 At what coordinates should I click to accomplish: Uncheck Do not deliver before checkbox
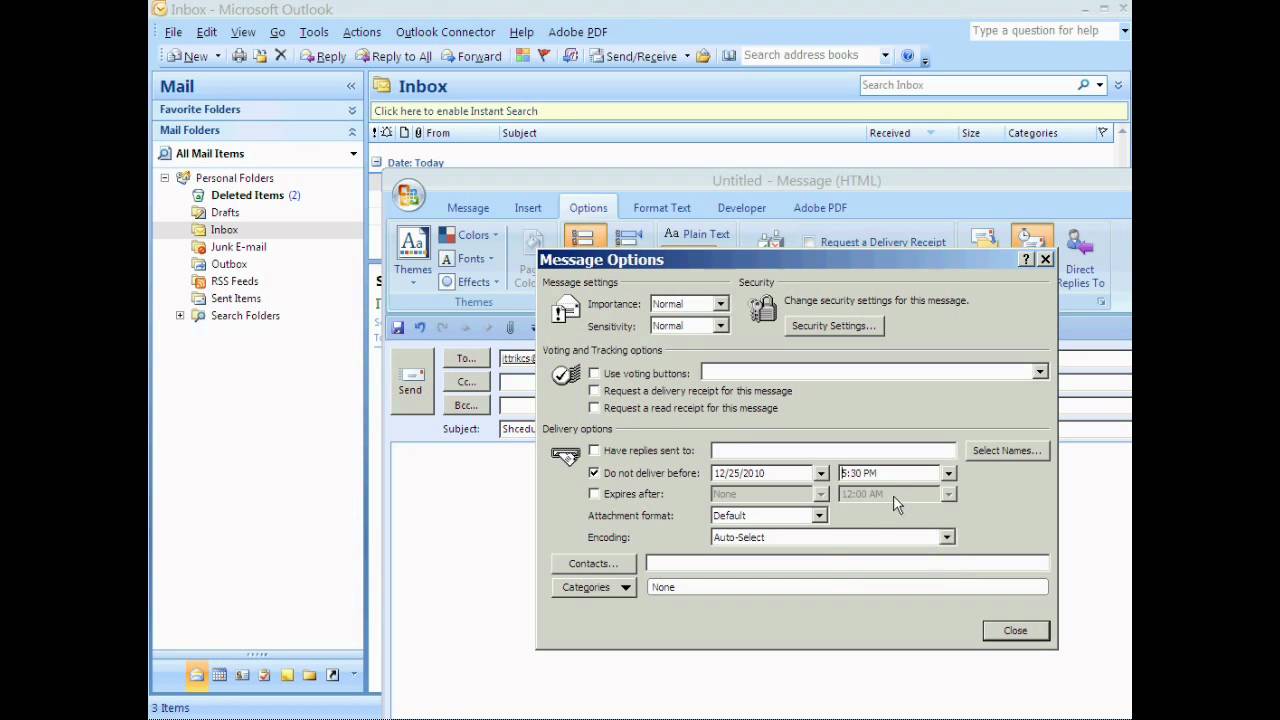[x=594, y=473]
